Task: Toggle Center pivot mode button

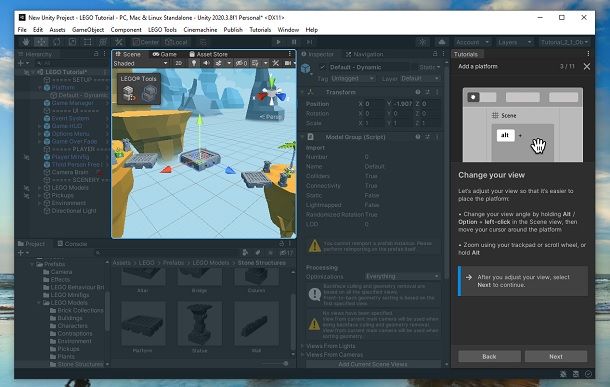Action: 145,42
